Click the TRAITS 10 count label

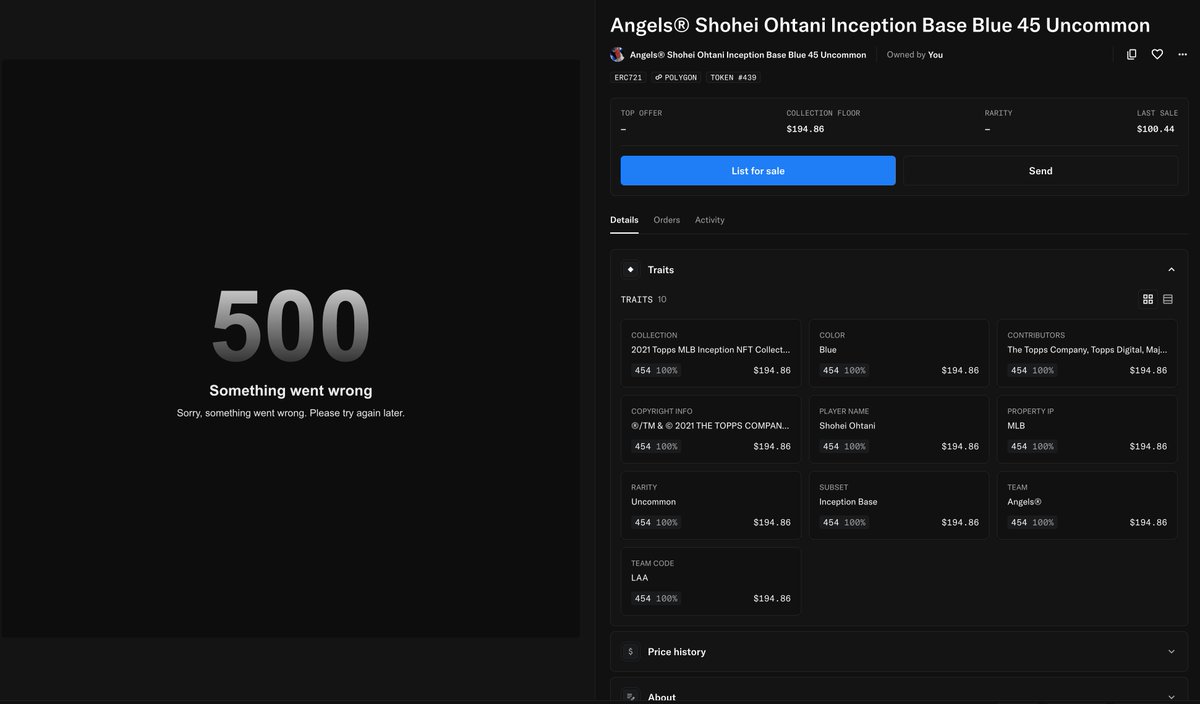643,299
